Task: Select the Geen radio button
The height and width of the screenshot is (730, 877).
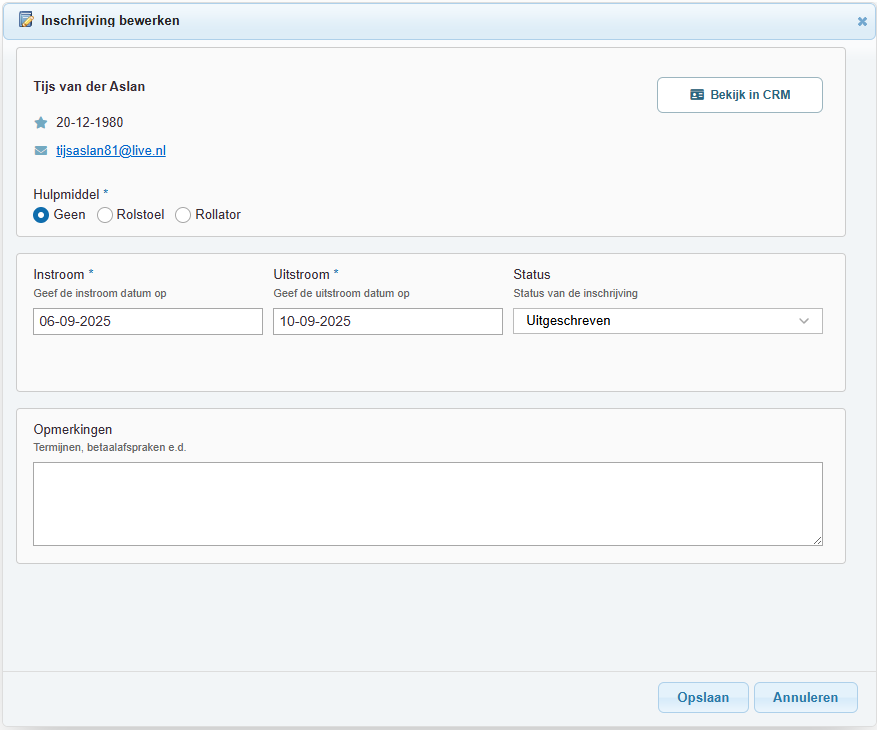Action: pos(41,215)
